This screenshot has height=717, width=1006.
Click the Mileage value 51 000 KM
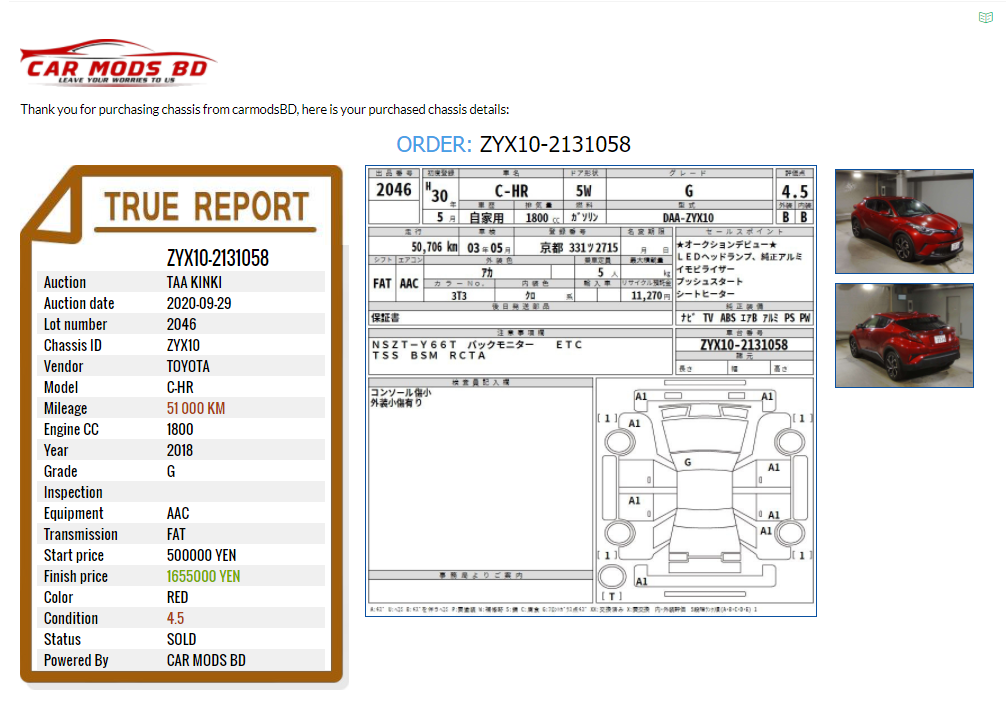(196, 409)
